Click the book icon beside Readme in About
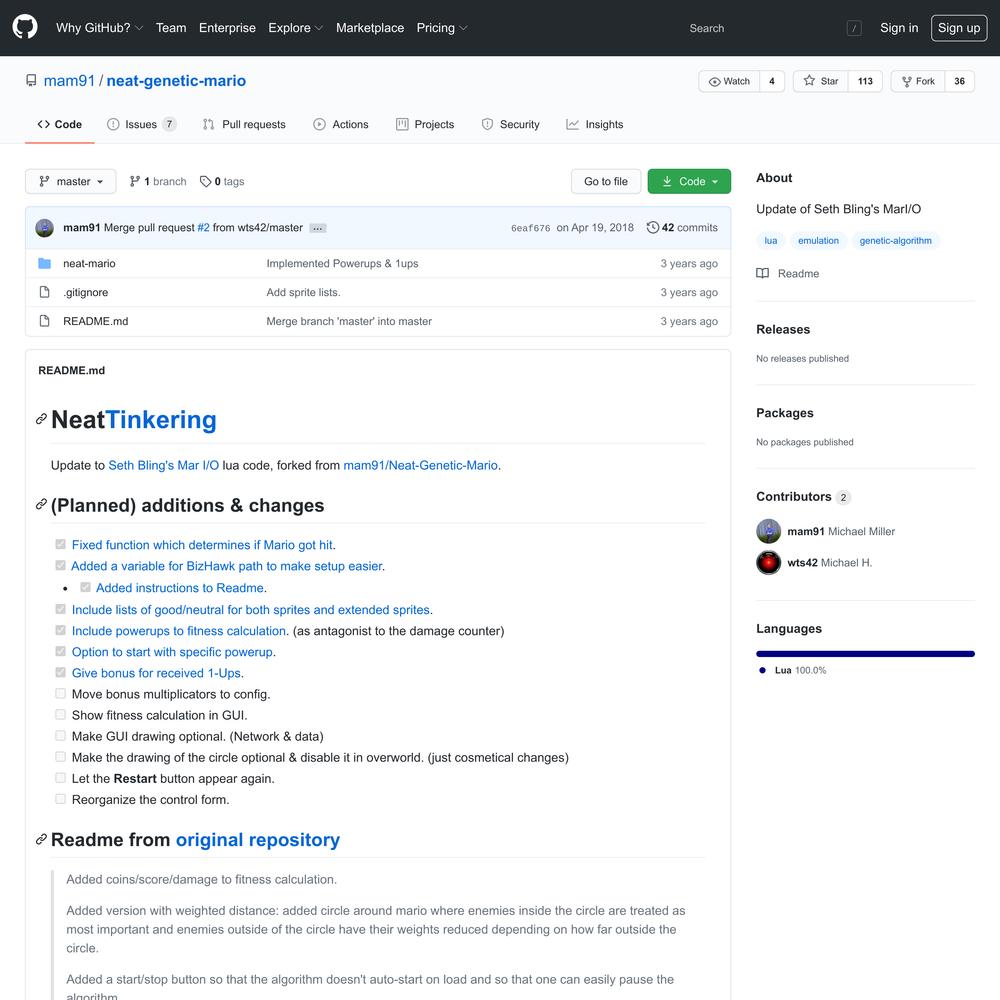 pos(762,274)
